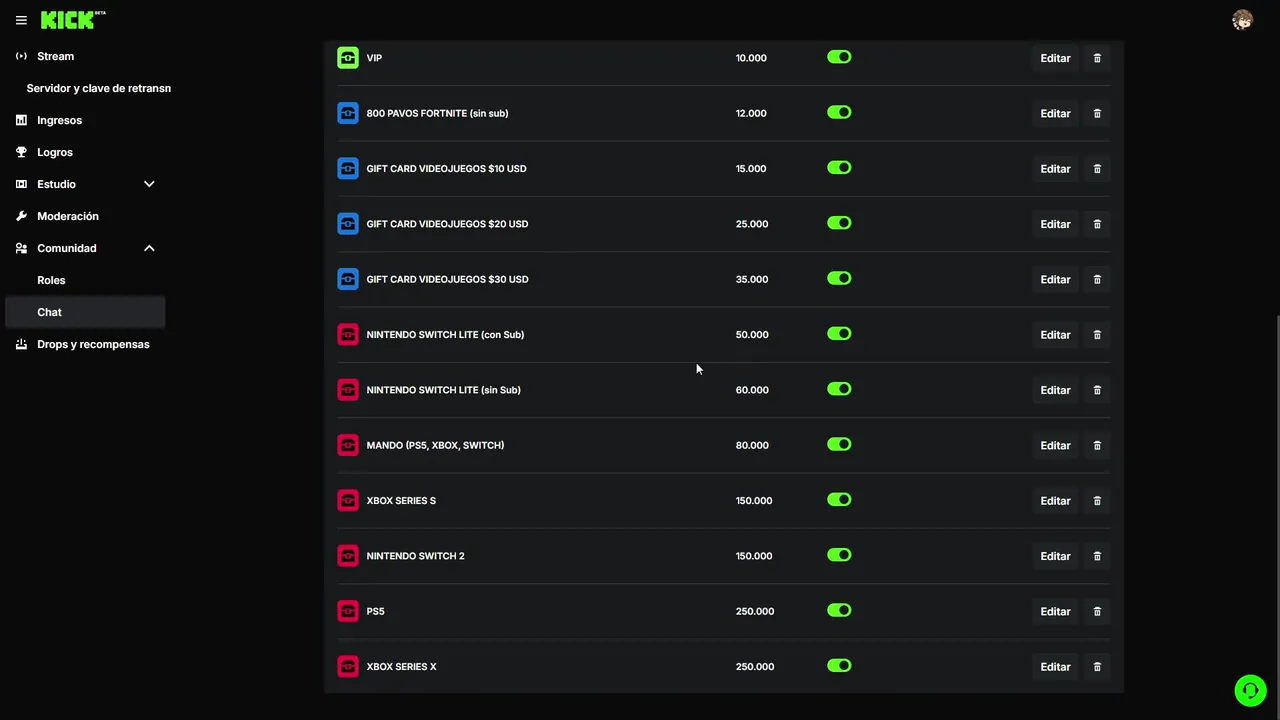Edit the NINTENDO SWITCH LITE (con Sub) reward

[x=1055, y=335]
